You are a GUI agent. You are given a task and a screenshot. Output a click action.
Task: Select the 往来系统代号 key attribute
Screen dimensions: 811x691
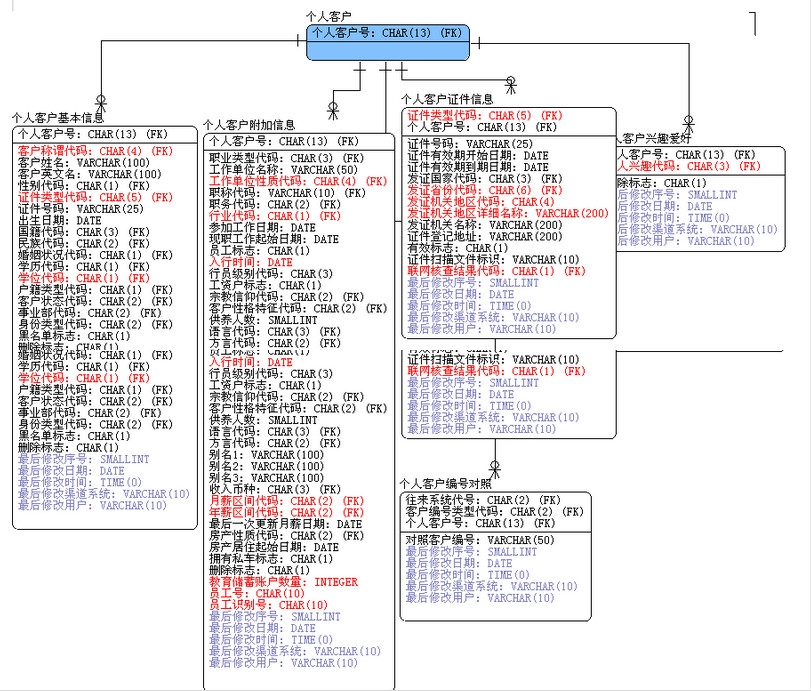(x=482, y=500)
